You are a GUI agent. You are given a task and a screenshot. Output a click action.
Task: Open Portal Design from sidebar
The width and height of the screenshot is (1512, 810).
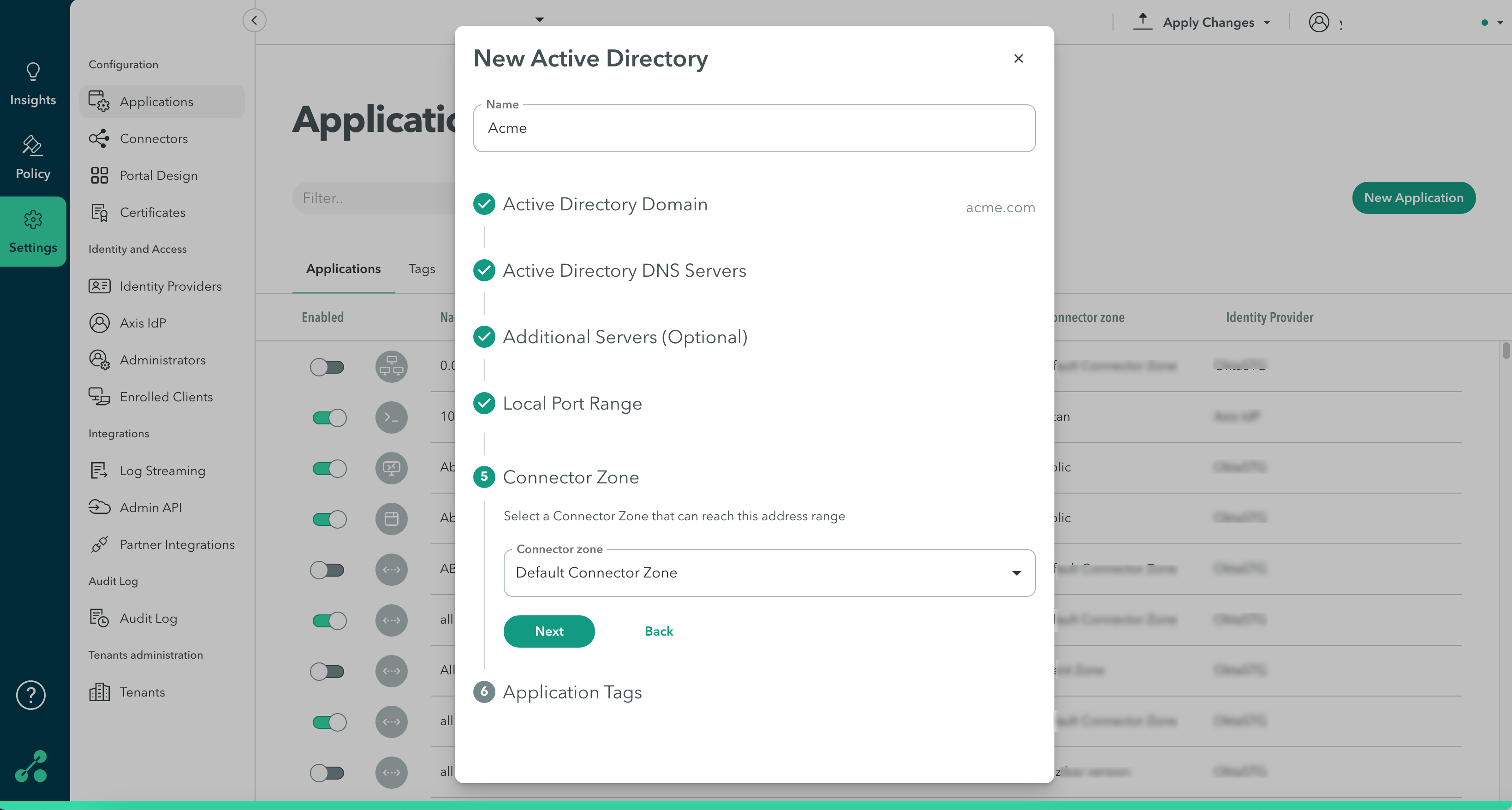coord(158,175)
